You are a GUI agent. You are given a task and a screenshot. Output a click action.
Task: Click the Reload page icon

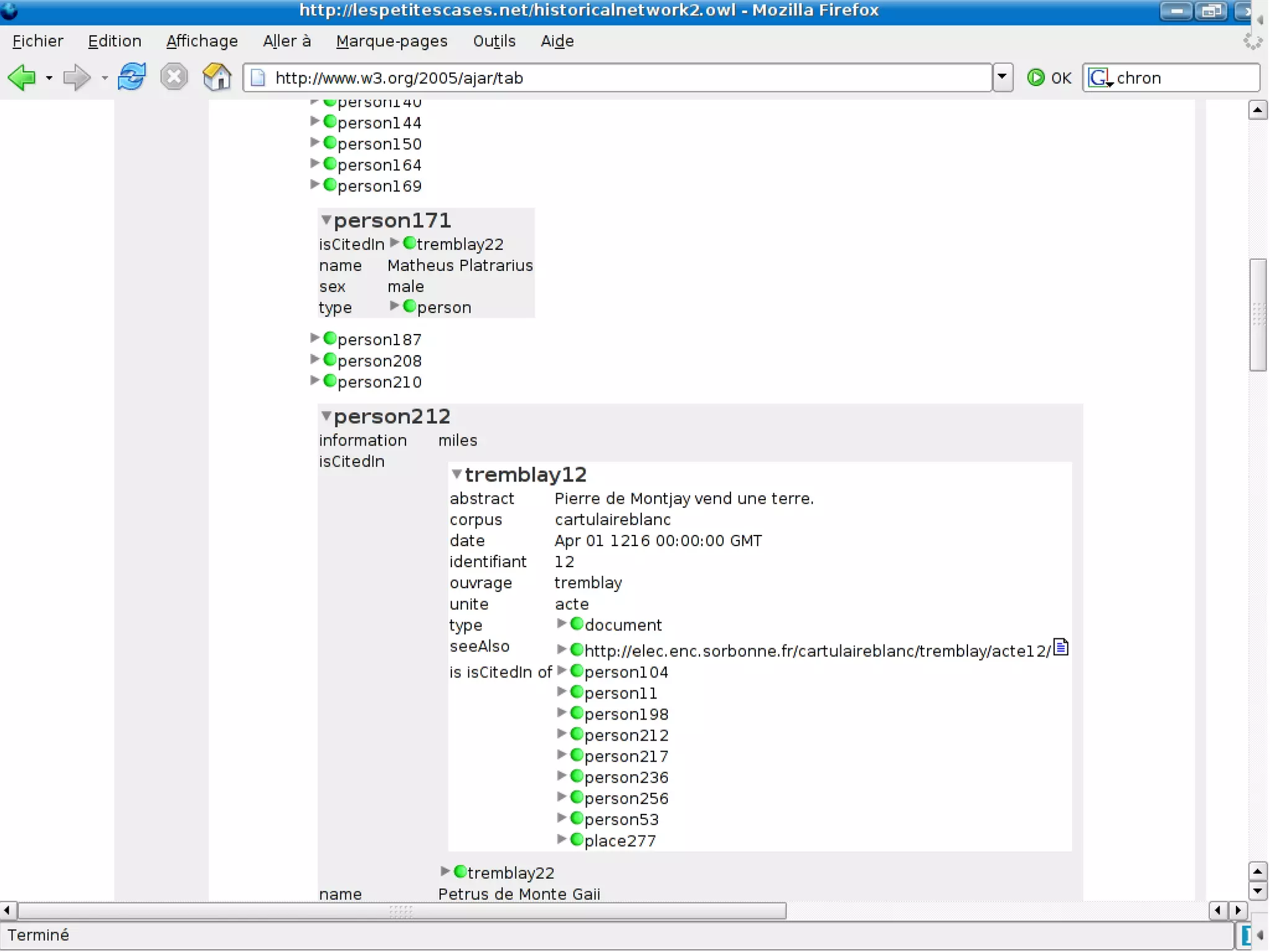(131, 77)
